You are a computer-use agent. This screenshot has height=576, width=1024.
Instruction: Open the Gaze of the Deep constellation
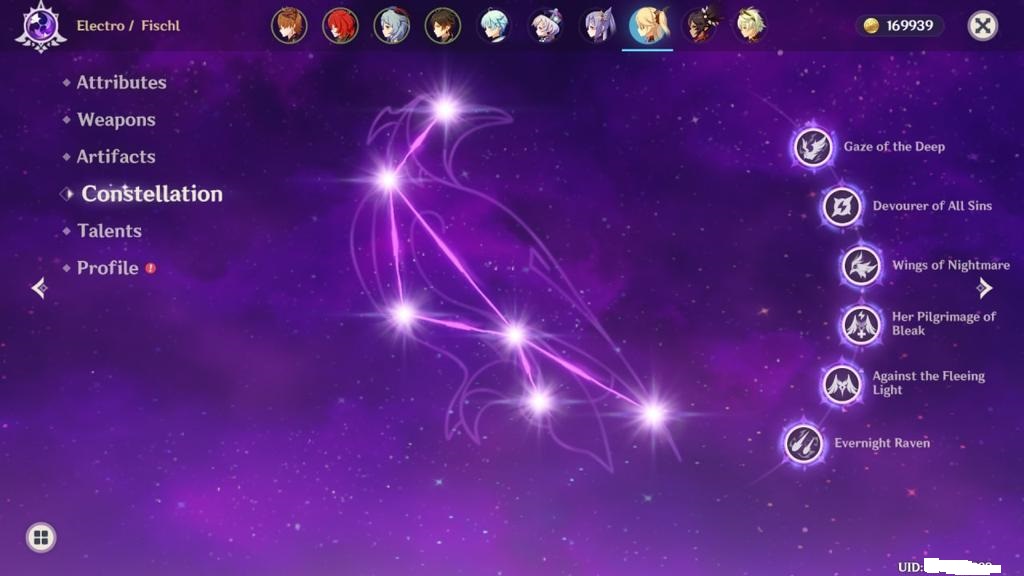coord(814,148)
